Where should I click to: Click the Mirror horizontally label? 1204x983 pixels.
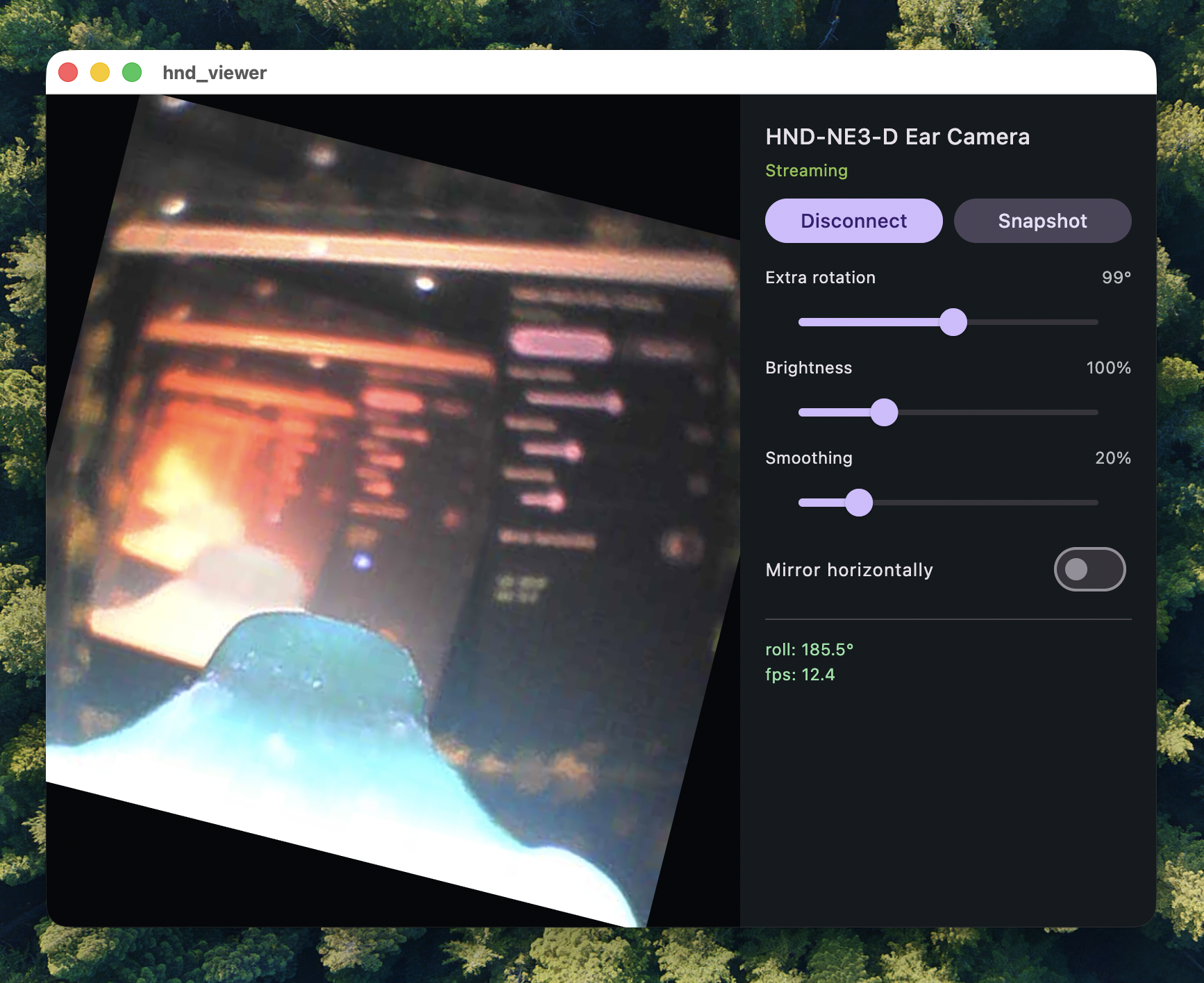tap(848, 570)
